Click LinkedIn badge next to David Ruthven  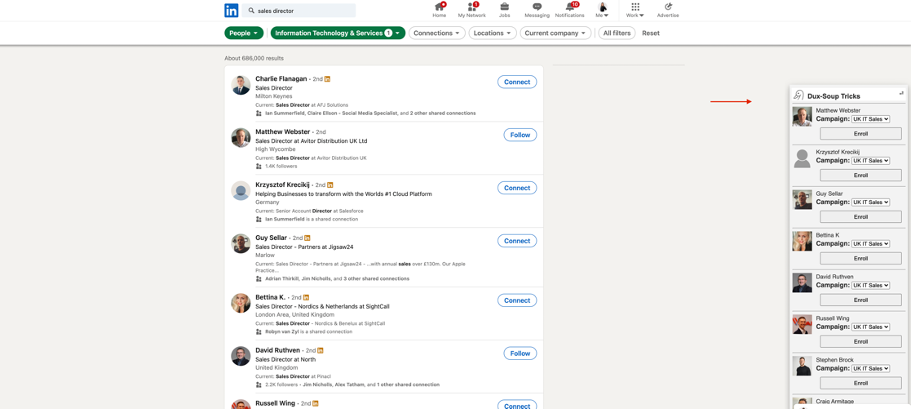click(x=320, y=350)
